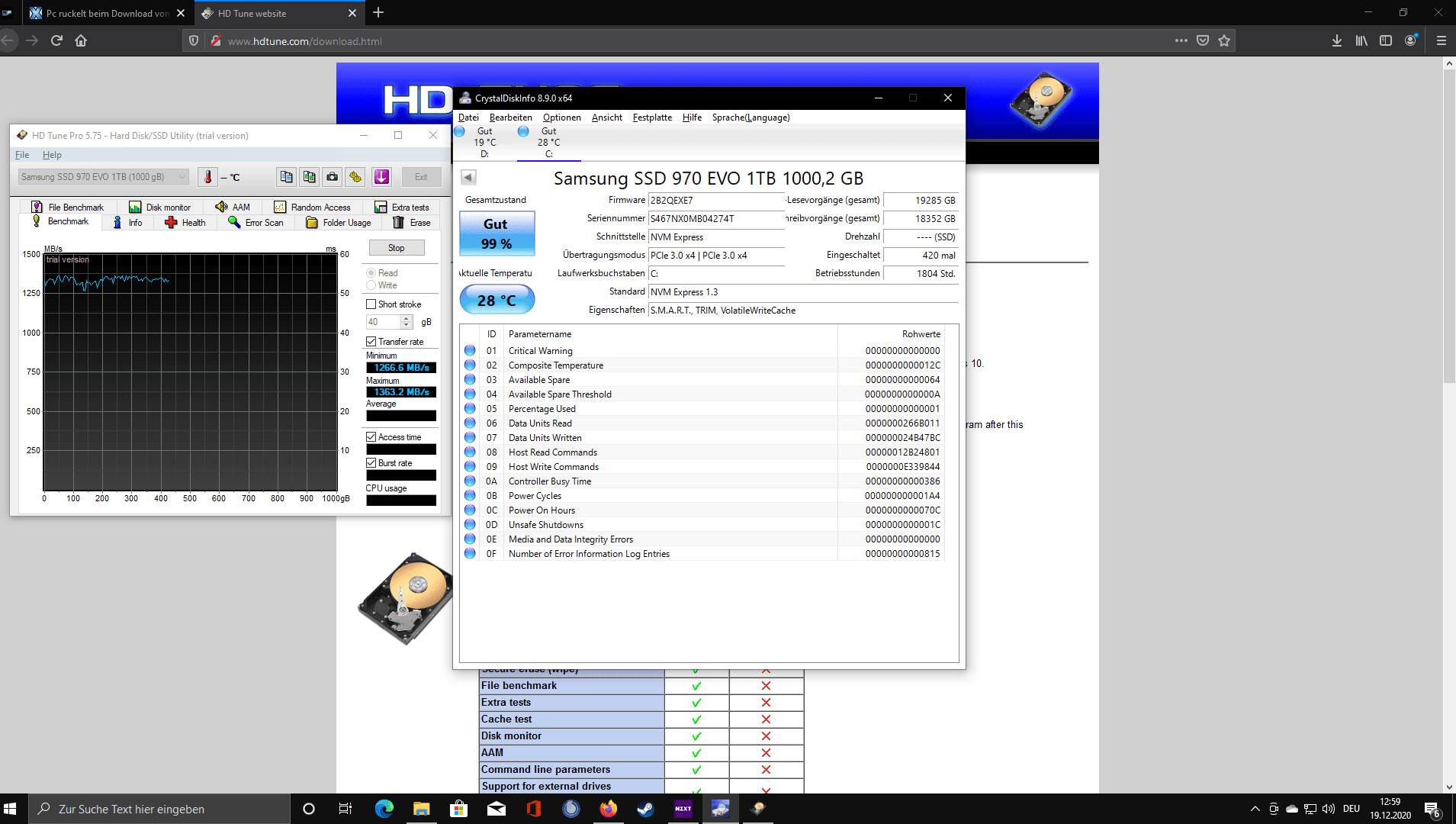Select the Info tab in HD Tune
The height and width of the screenshot is (824, 1456).
[127, 223]
